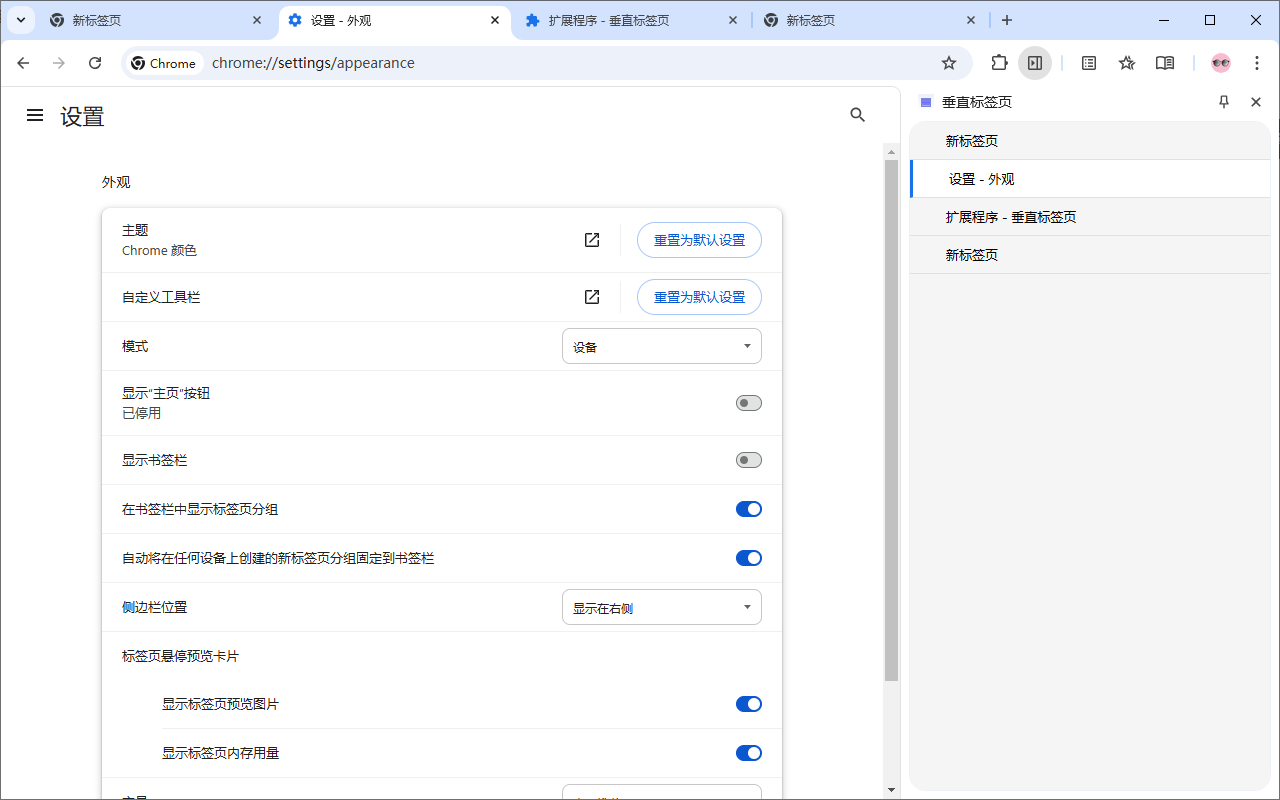This screenshot has height=800, width=1280.
Task: Toggle the vertical tabs side panel button
Action: point(1035,63)
